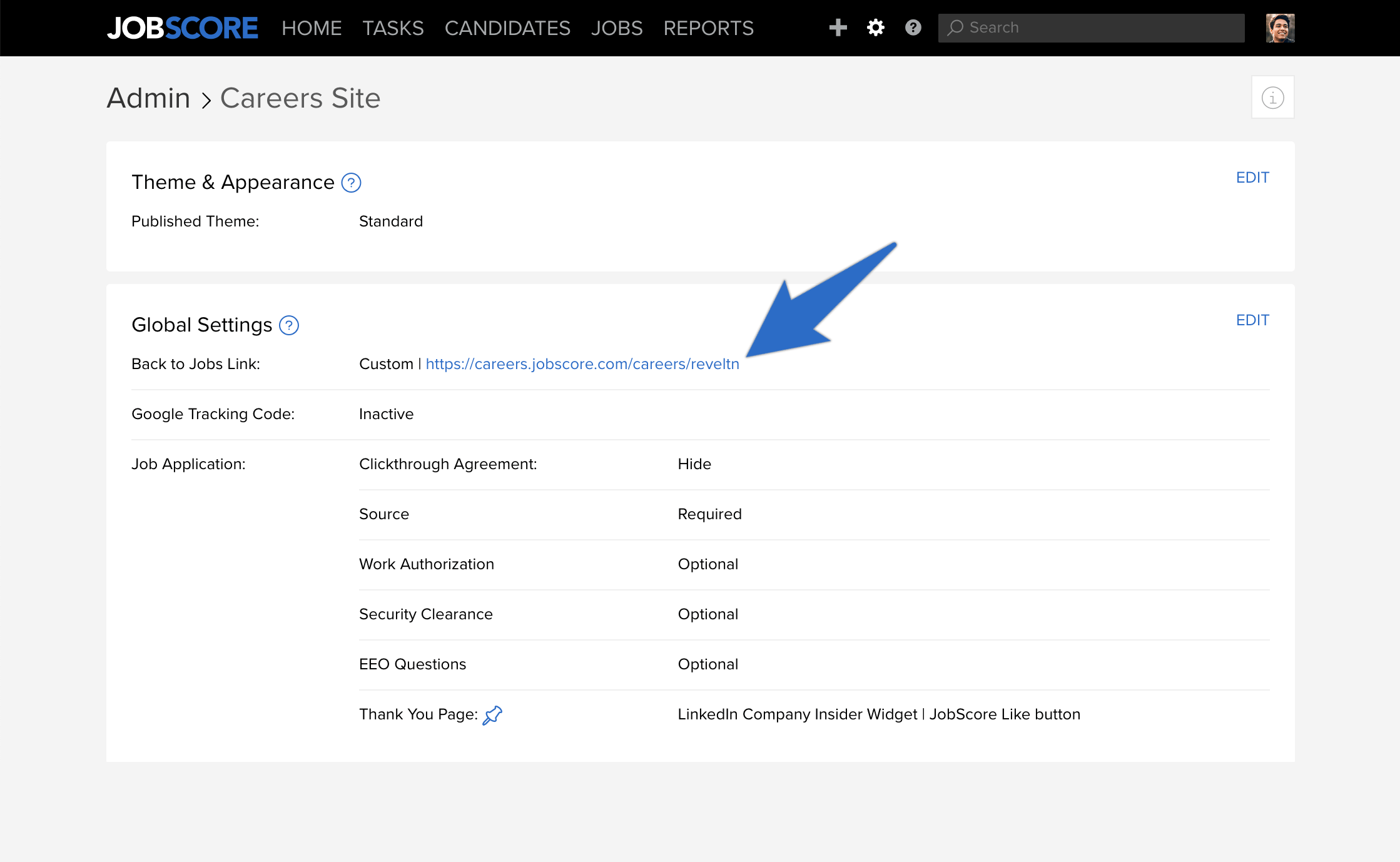This screenshot has height=862, width=1400.
Task: Click the pin icon beside Thank You Page
Action: (x=492, y=714)
